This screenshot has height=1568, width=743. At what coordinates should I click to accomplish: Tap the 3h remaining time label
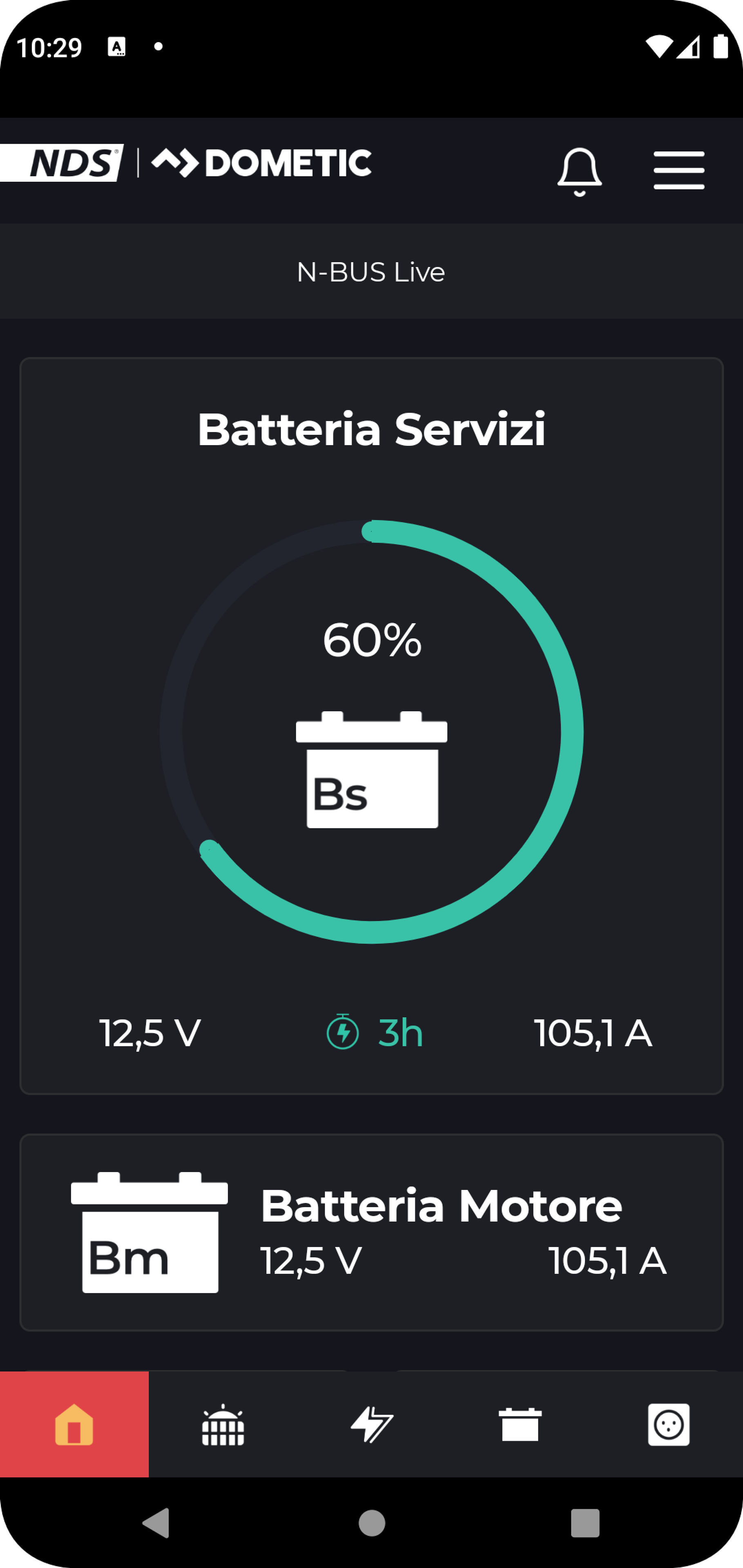(400, 1033)
